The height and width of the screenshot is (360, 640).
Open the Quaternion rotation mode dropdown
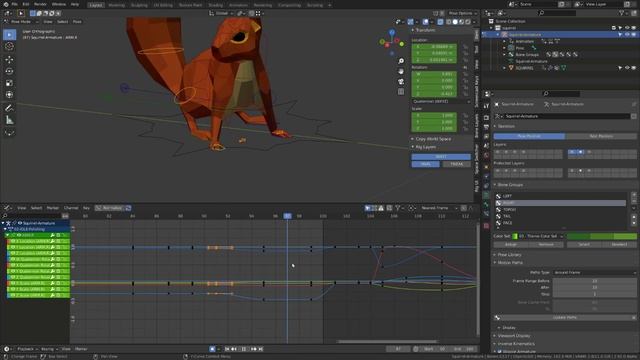tap(441, 101)
